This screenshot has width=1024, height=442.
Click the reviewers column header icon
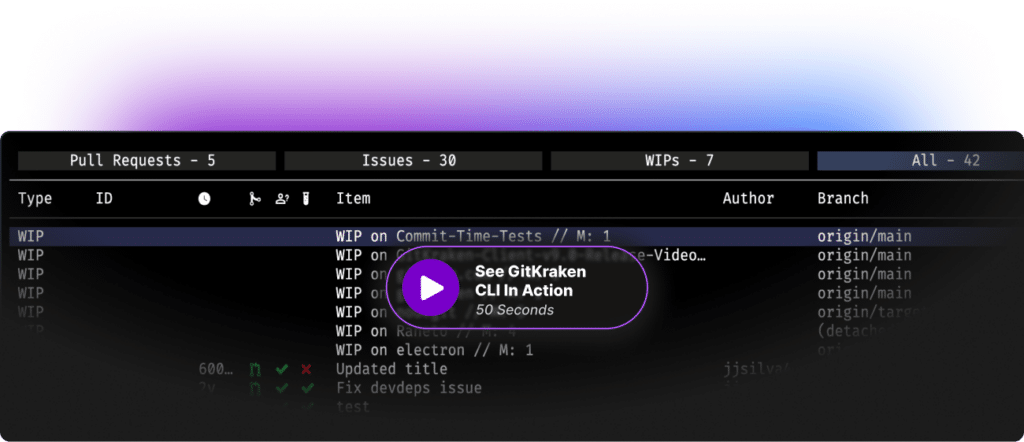(x=282, y=199)
